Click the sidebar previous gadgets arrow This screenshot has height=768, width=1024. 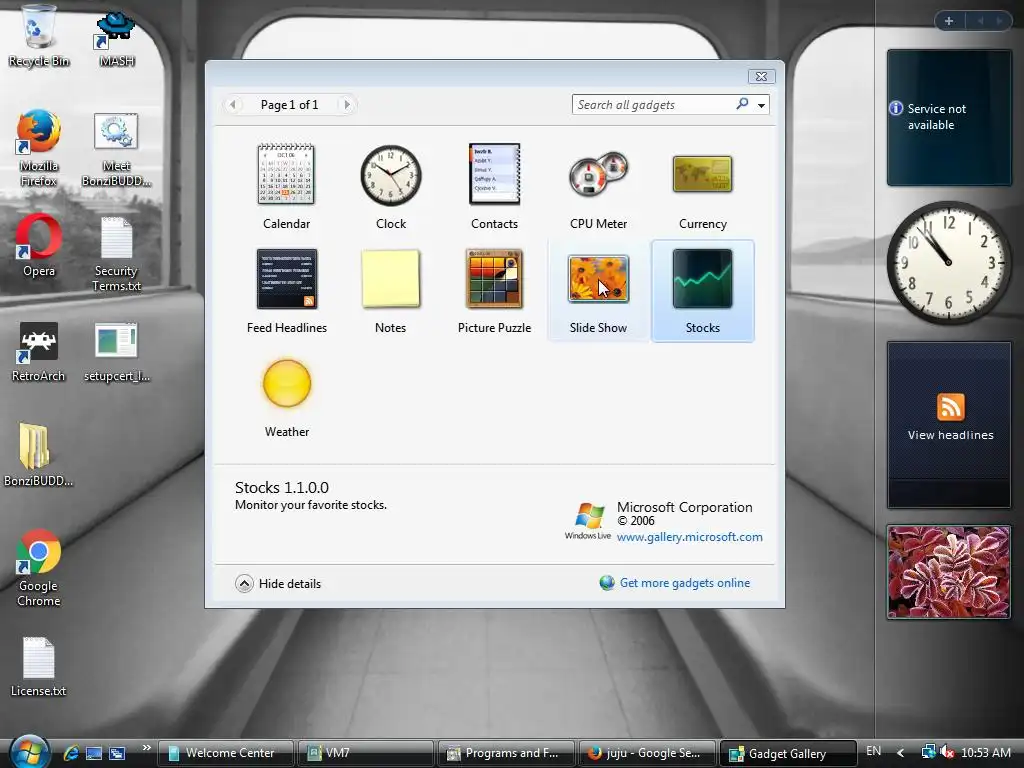click(x=980, y=21)
